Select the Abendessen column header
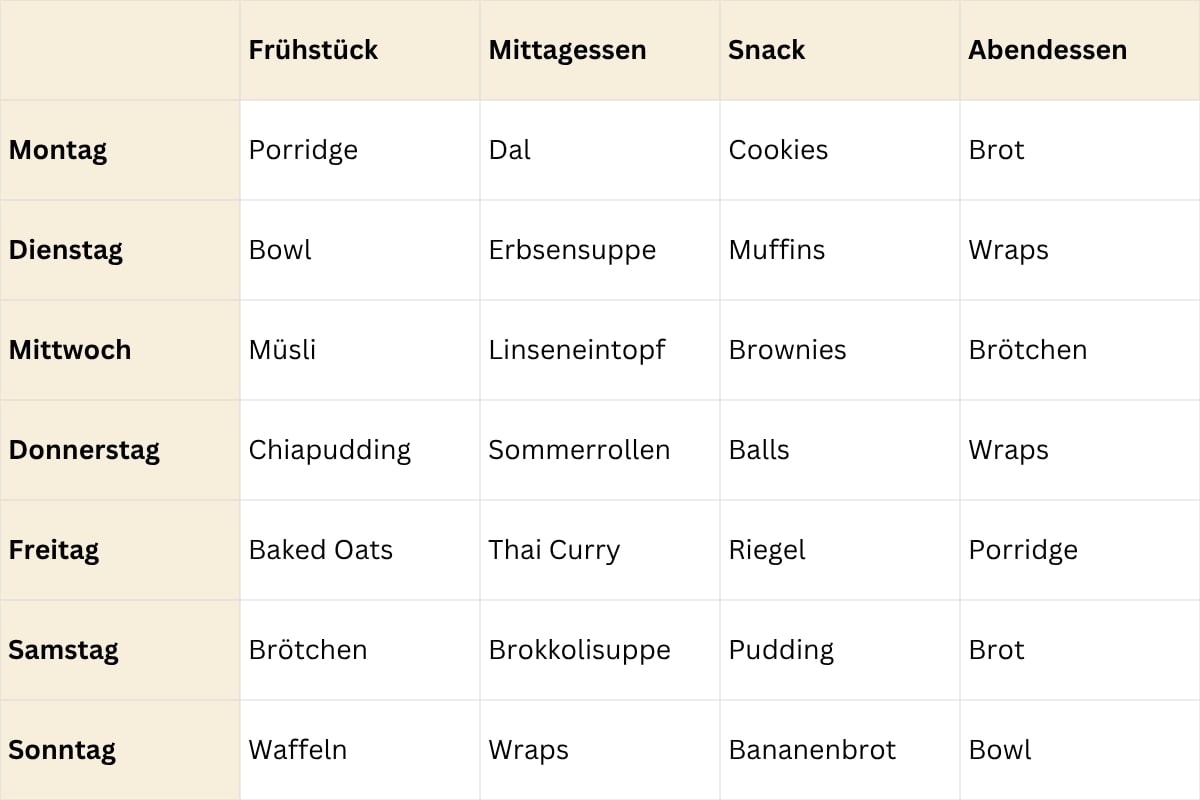The height and width of the screenshot is (800, 1200). click(1047, 50)
